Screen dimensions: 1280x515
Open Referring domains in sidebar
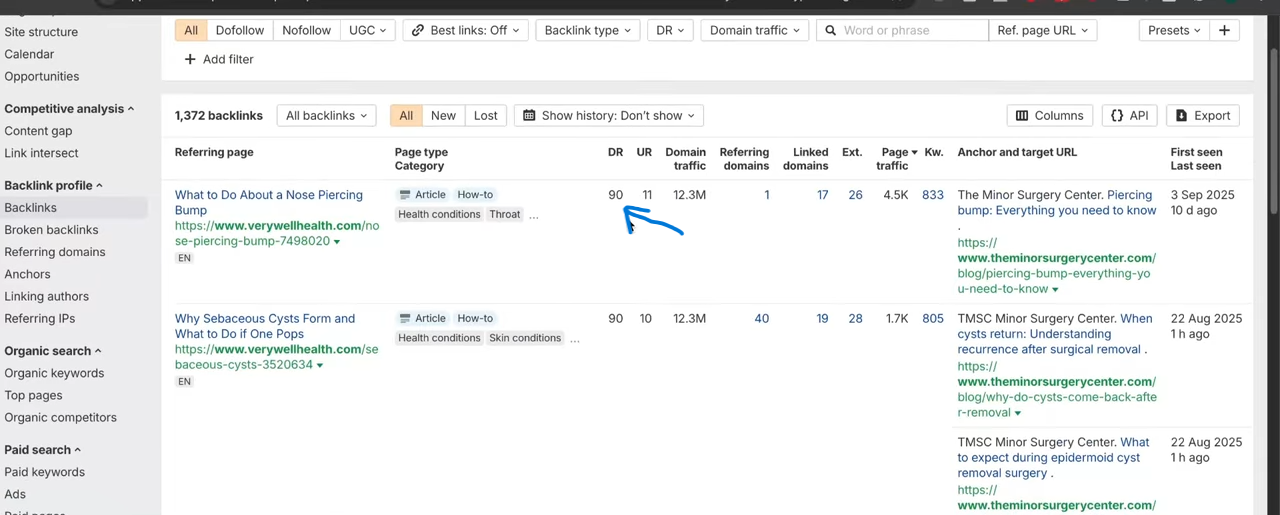pyautogui.click(x=54, y=252)
